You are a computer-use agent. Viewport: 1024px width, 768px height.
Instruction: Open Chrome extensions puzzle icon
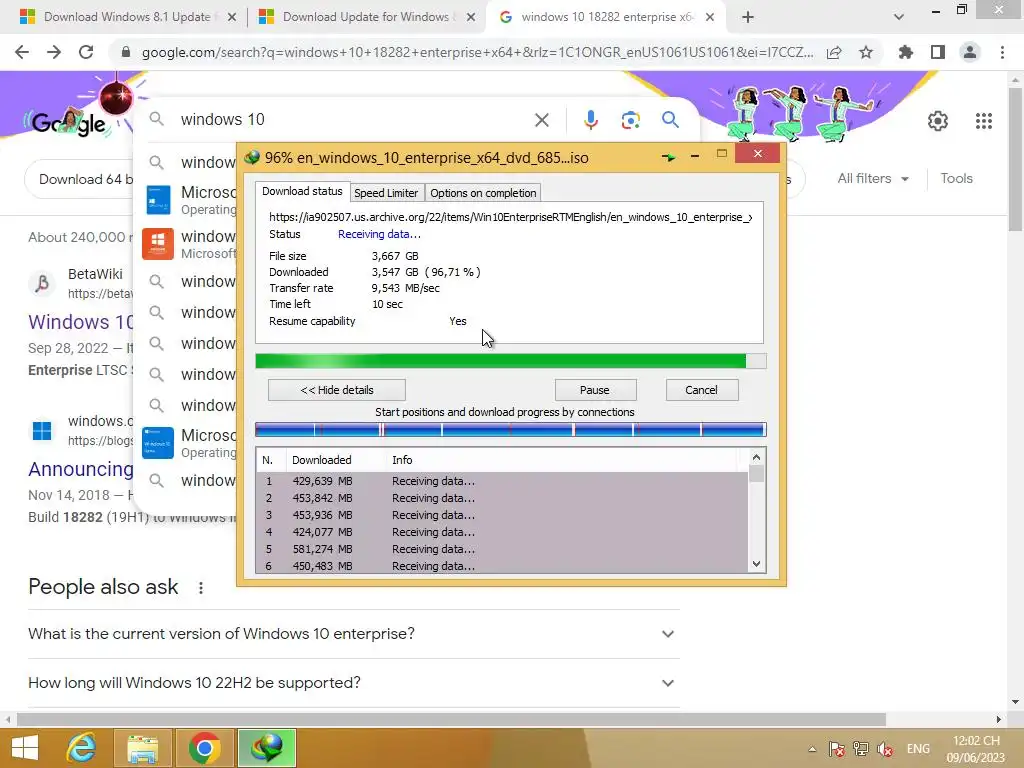pos(905,52)
